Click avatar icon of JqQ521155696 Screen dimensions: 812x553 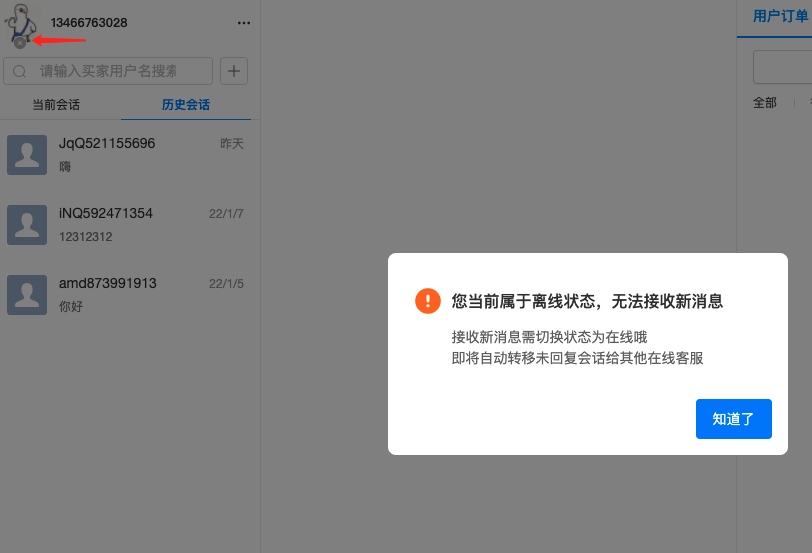[27, 155]
